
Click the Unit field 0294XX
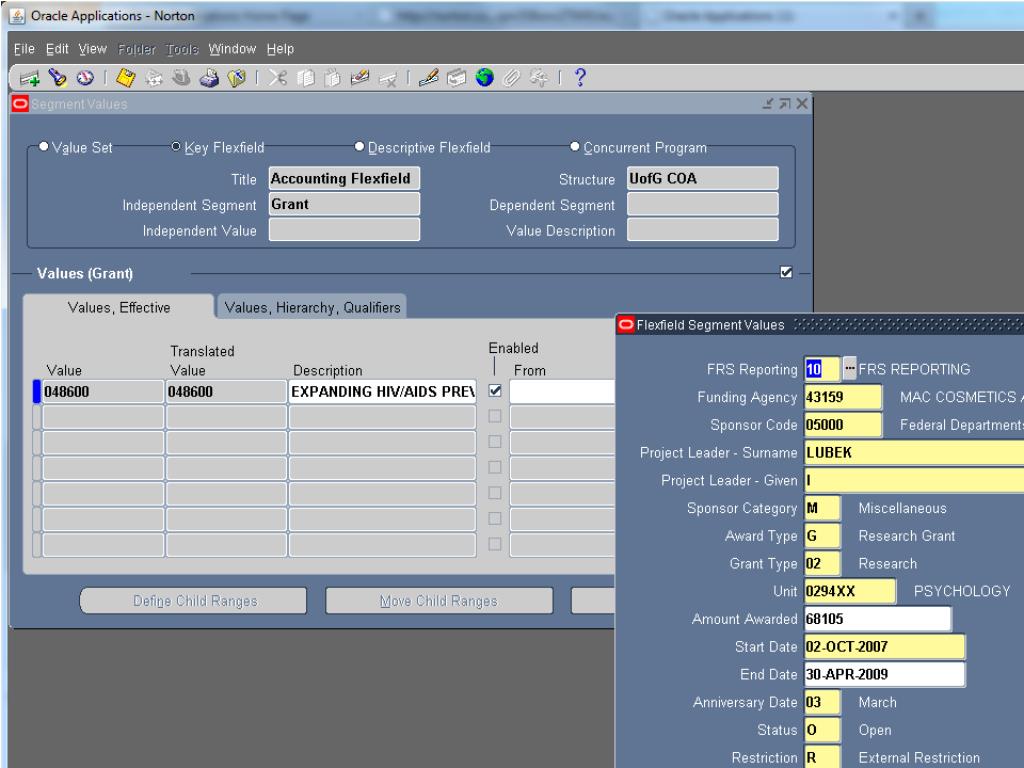[850, 591]
